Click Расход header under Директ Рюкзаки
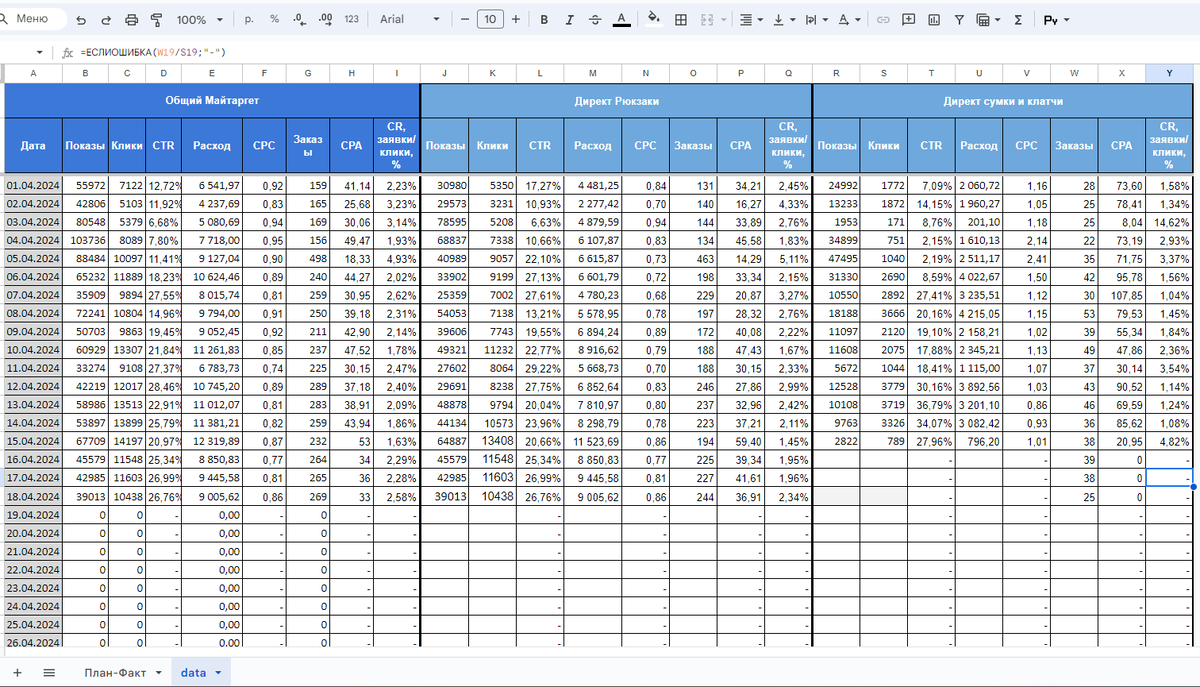This screenshot has height=687, width=1200. (x=593, y=146)
